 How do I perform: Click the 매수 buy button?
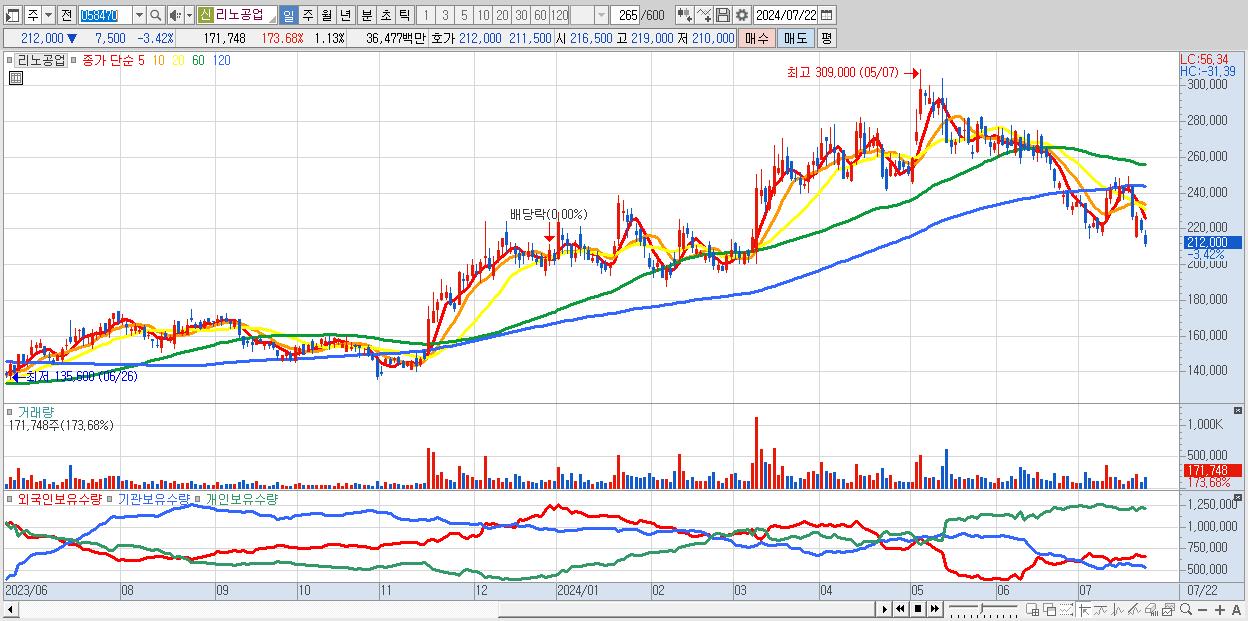coord(756,38)
